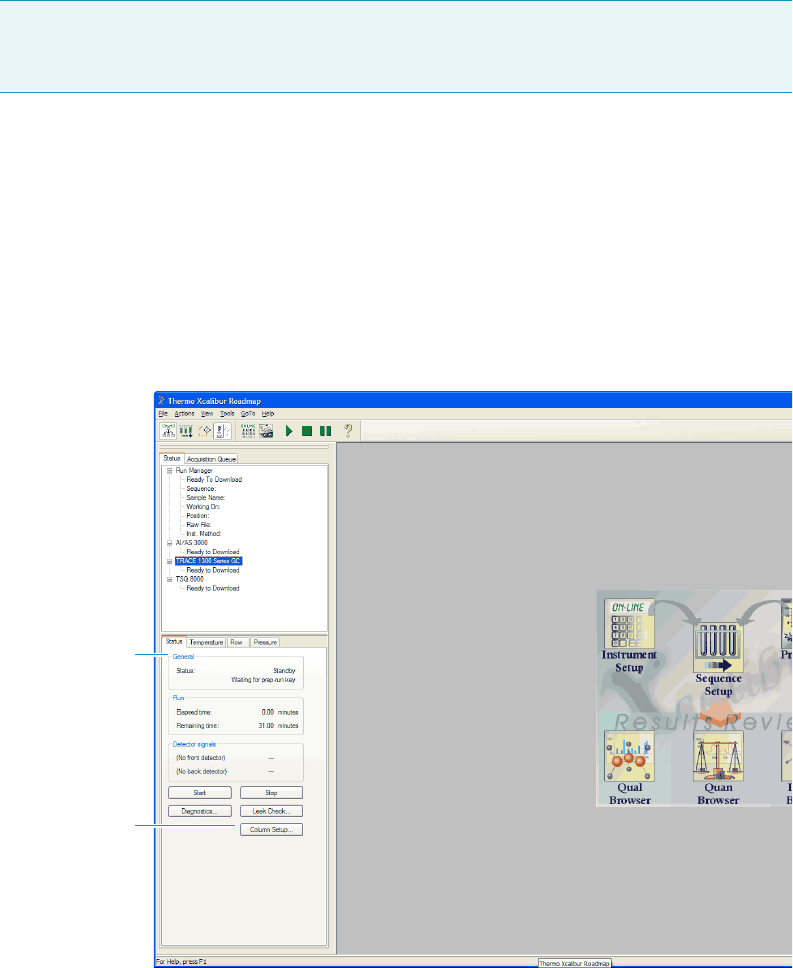Click the Xcalibur title bar app icon
Viewport: 793px width, 968px height.
162,401
